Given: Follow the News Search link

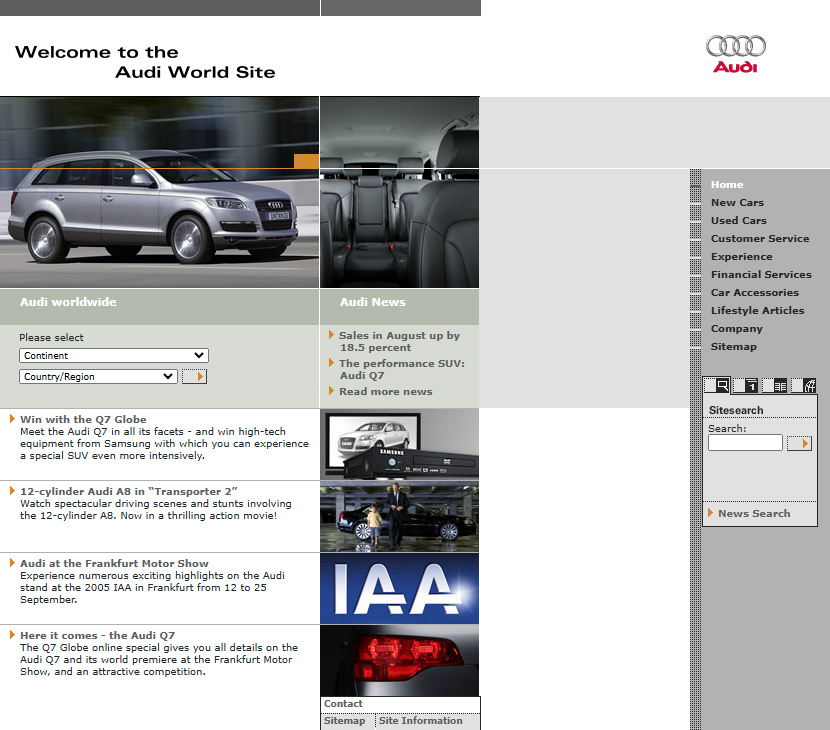Looking at the screenshot, I should (754, 513).
